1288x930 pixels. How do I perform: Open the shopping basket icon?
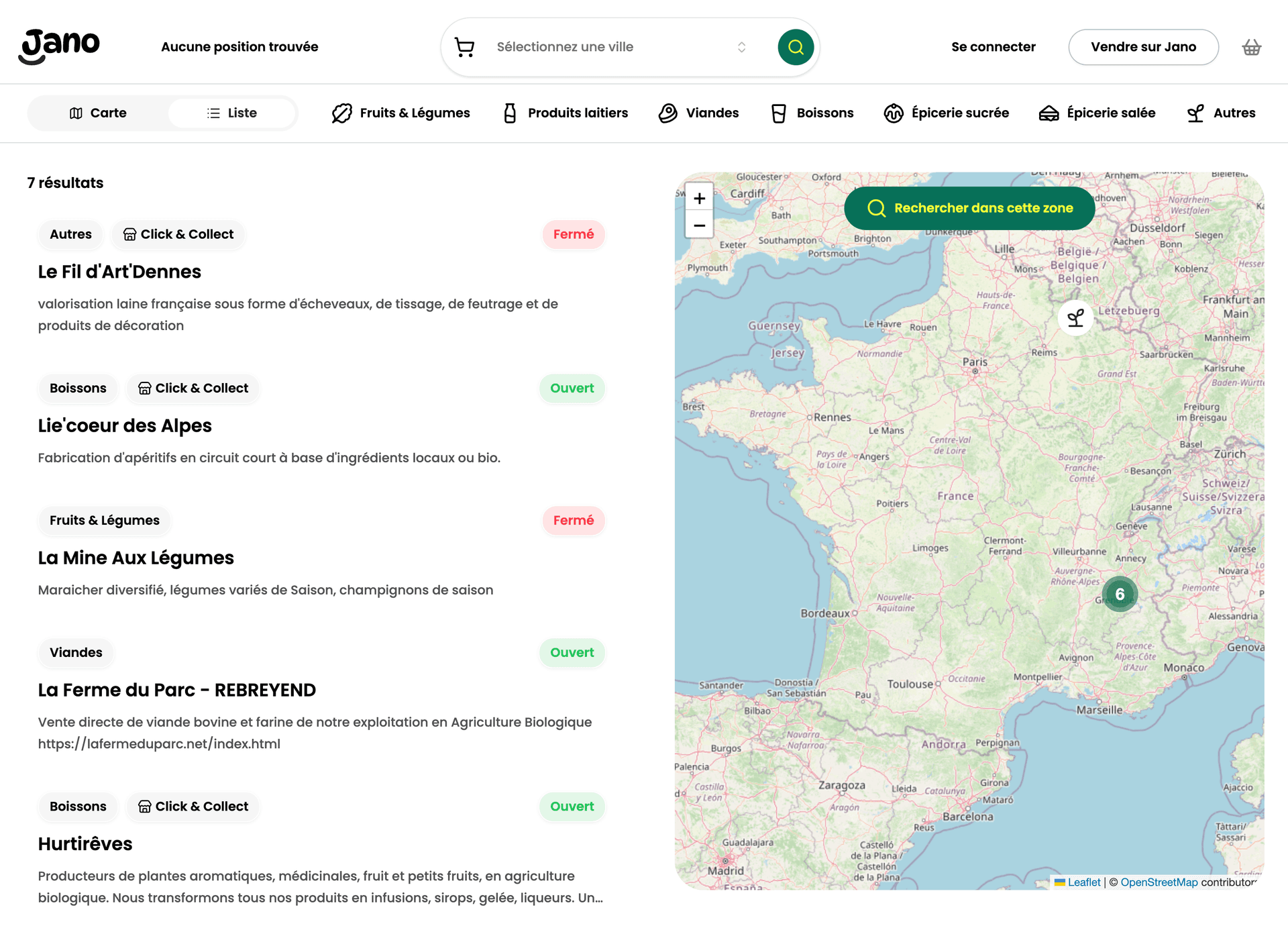click(1251, 47)
